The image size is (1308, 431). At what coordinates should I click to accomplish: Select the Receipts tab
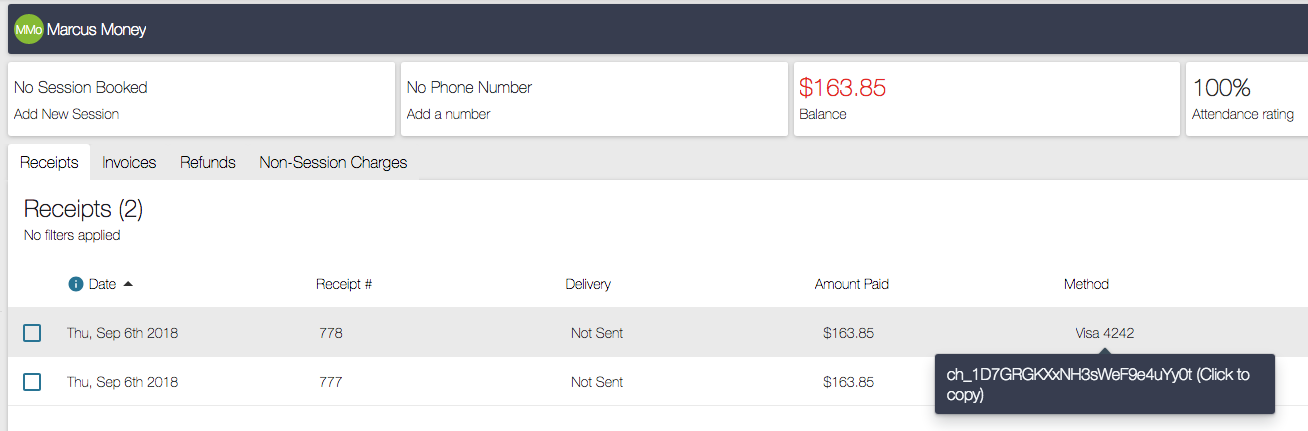(49, 162)
